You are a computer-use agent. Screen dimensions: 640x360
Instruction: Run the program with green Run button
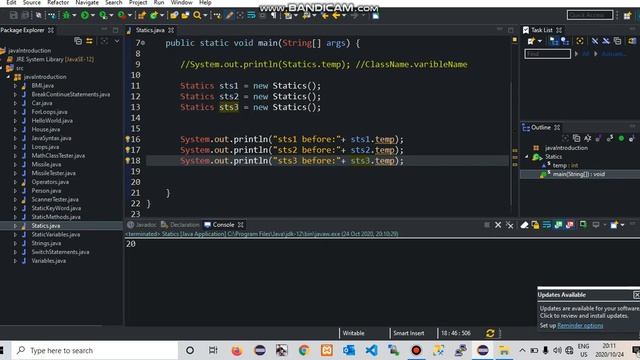[84, 16]
